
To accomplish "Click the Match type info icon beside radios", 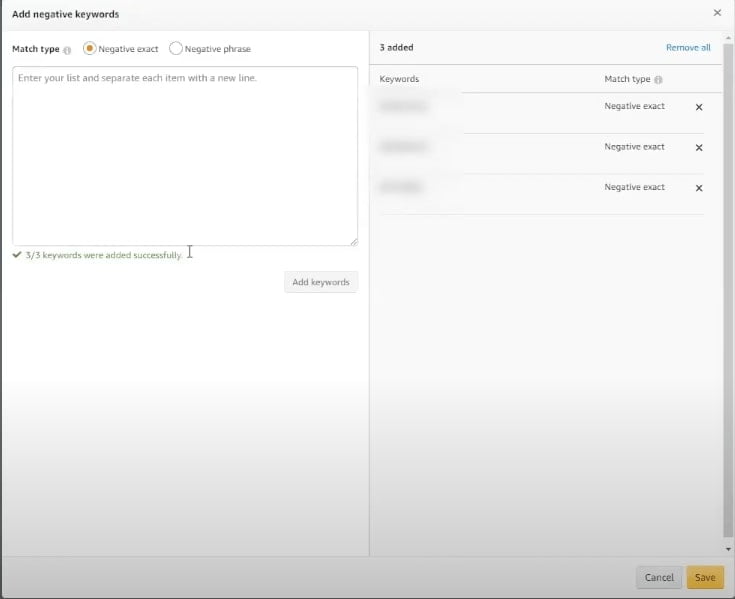I will [x=68, y=50].
